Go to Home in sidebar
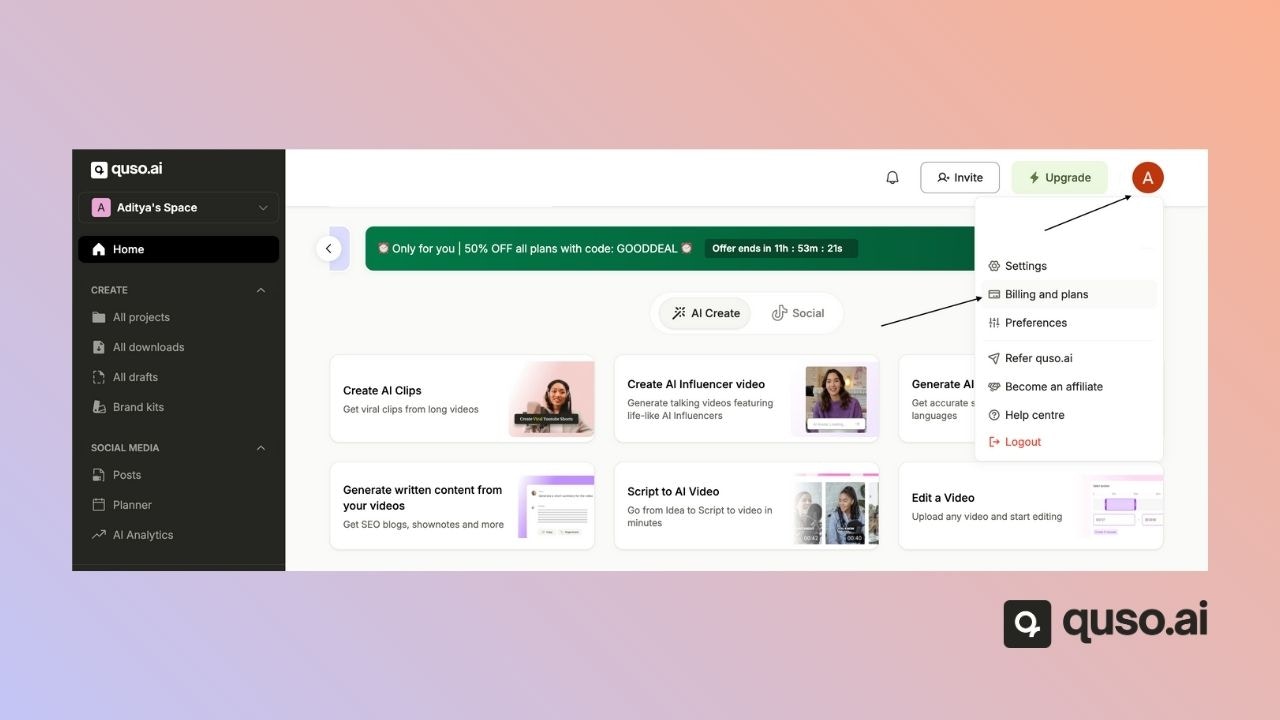This screenshot has height=720, width=1280. tap(179, 249)
